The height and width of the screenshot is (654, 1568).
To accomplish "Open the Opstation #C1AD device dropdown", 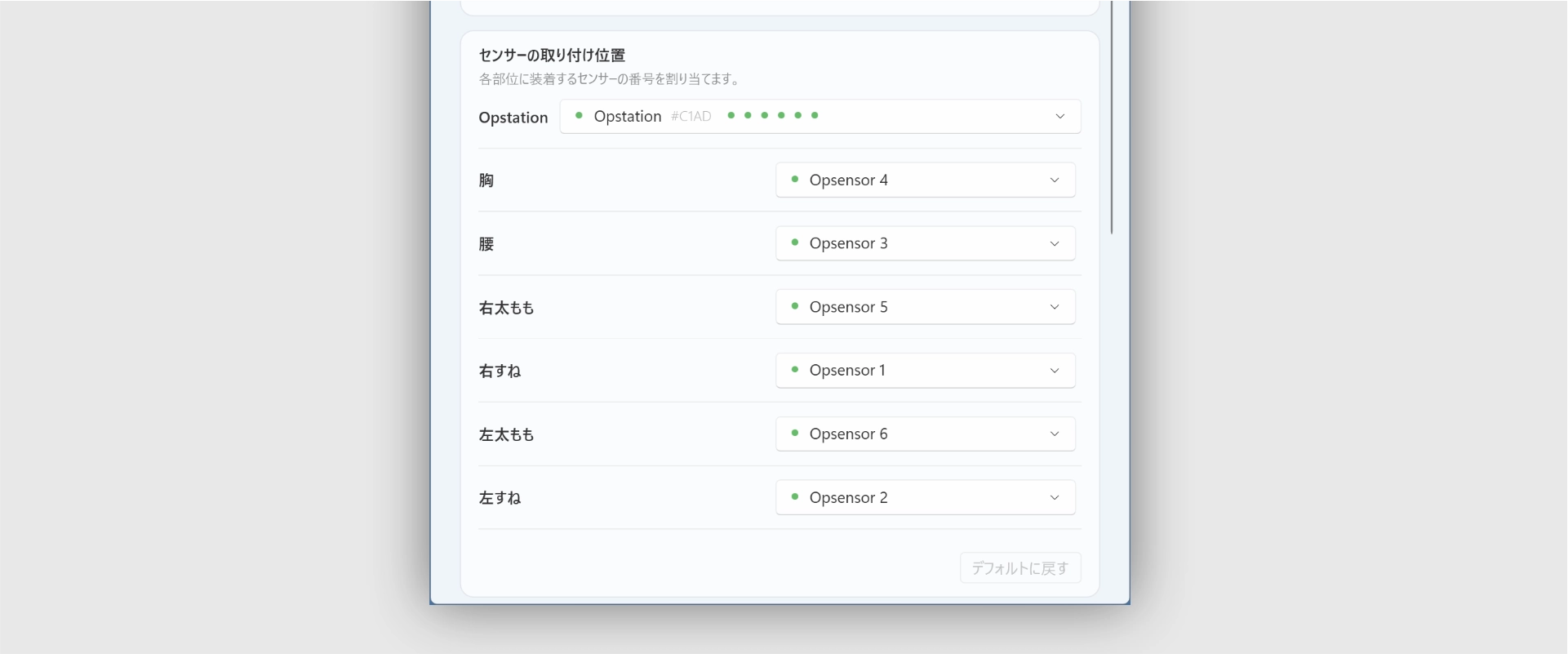I will click(820, 117).
